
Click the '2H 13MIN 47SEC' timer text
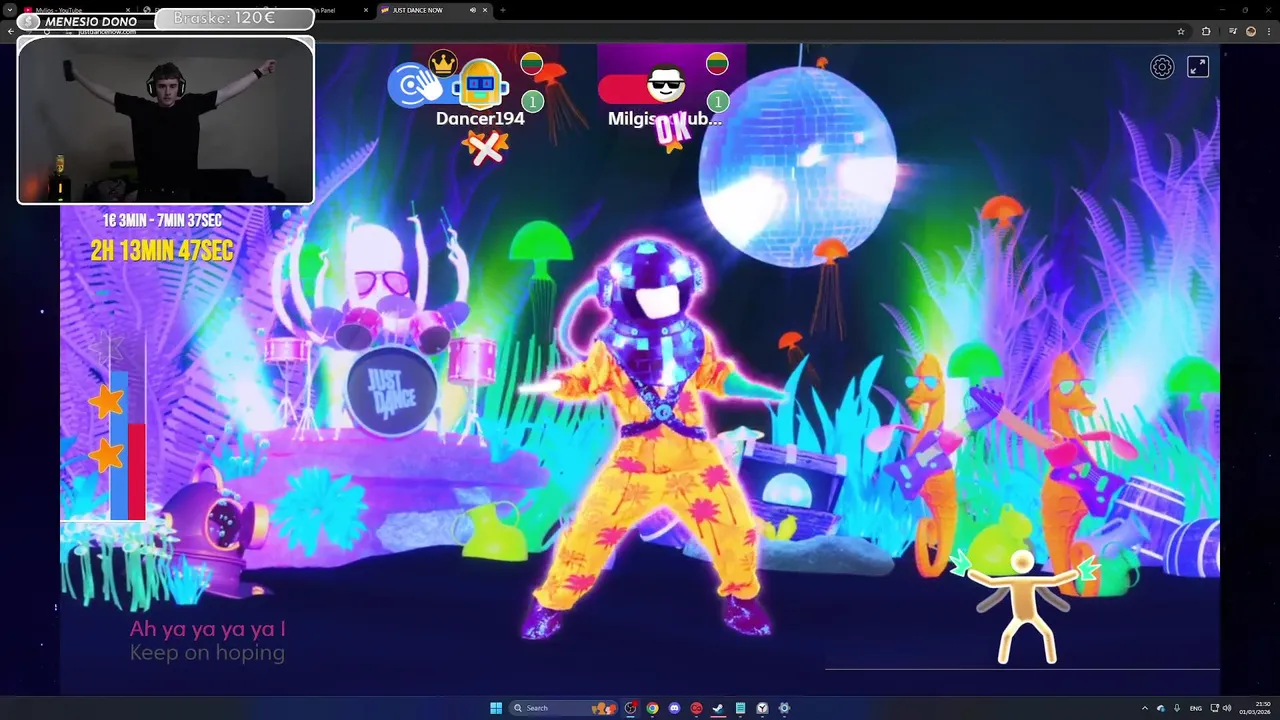(x=162, y=251)
